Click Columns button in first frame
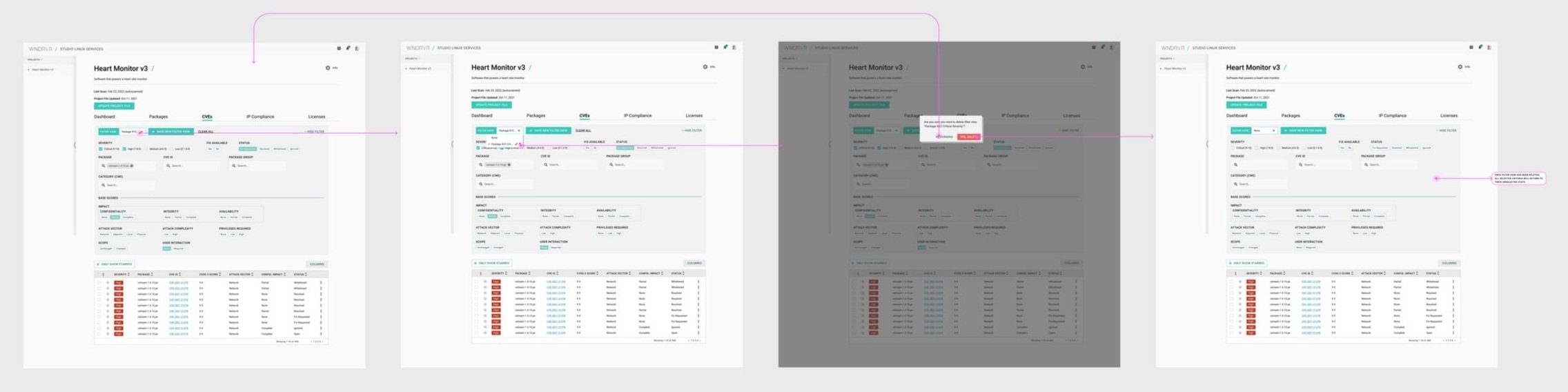Screen dimensions: 1568x392 [x=317, y=264]
